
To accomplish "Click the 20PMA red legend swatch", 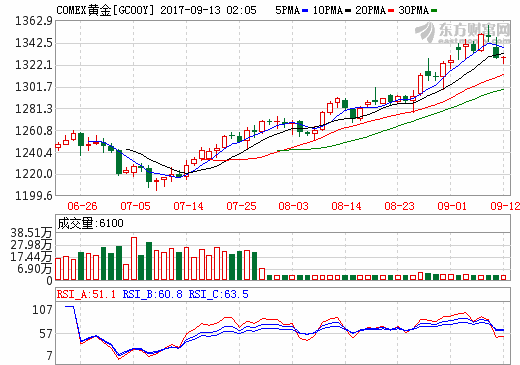I will pyautogui.click(x=391, y=11).
